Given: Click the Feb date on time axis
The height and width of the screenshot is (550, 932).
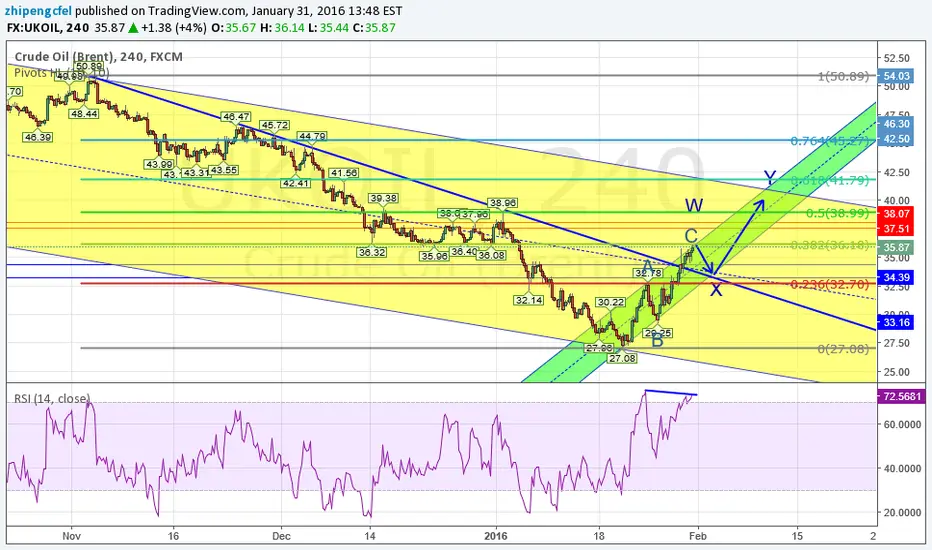Looking at the screenshot, I should tap(698, 536).
